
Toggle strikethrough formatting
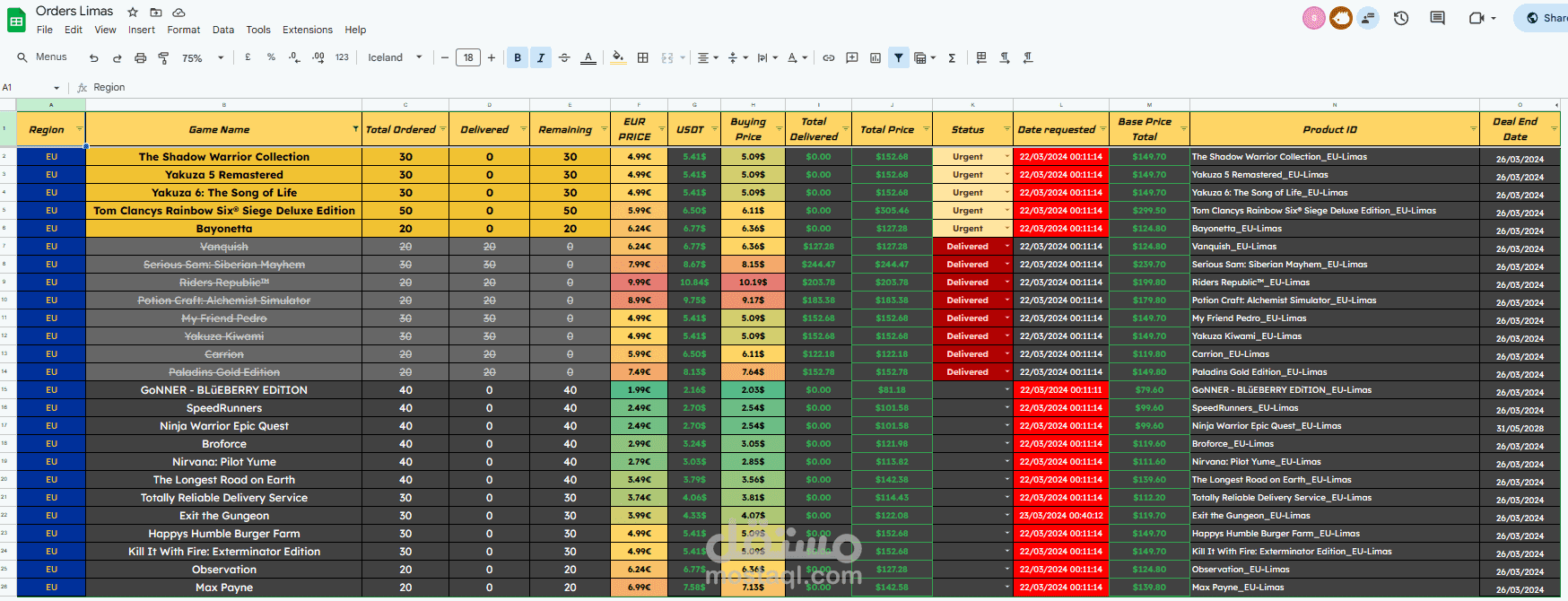click(564, 57)
